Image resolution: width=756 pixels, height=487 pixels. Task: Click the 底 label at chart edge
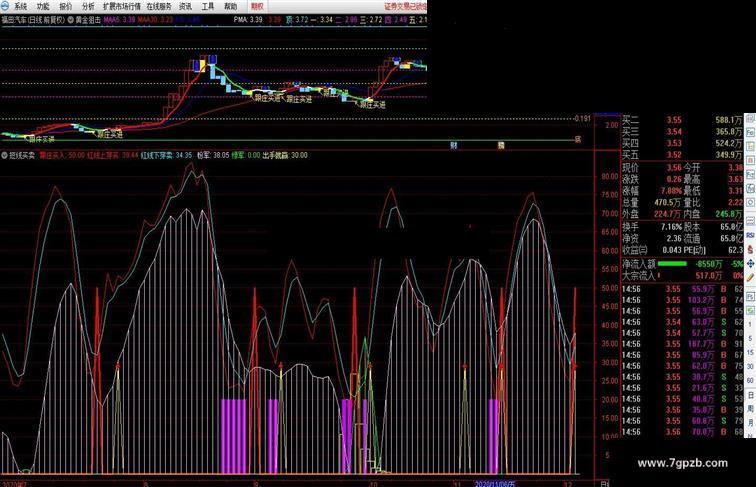click(x=578, y=140)
